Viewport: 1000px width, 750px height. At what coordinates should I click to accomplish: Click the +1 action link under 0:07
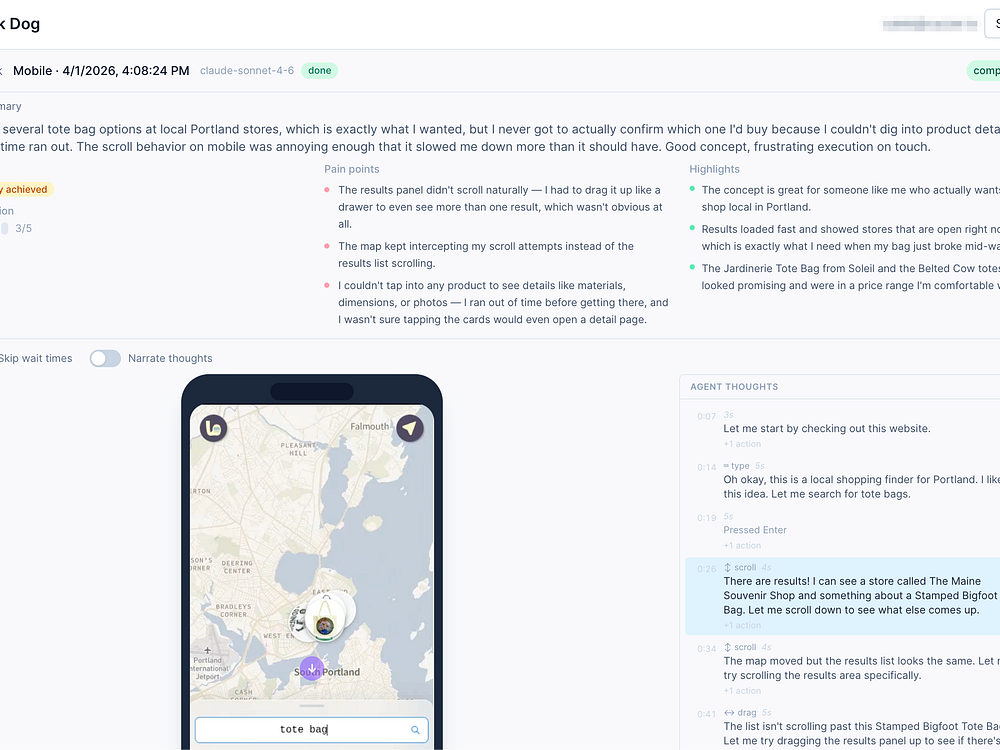point(742,444)
